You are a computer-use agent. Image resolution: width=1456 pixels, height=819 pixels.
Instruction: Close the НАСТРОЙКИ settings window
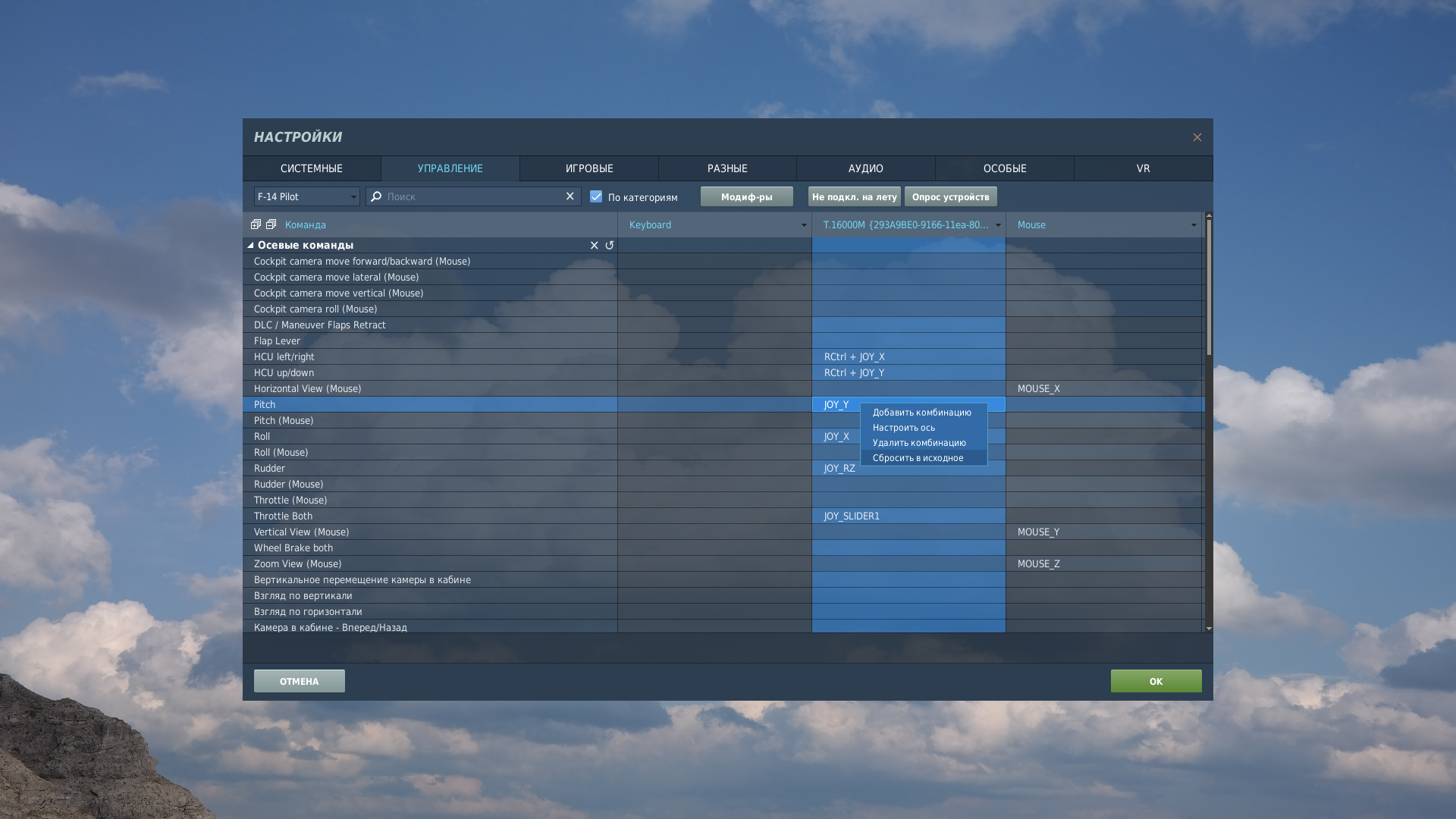1197,137
